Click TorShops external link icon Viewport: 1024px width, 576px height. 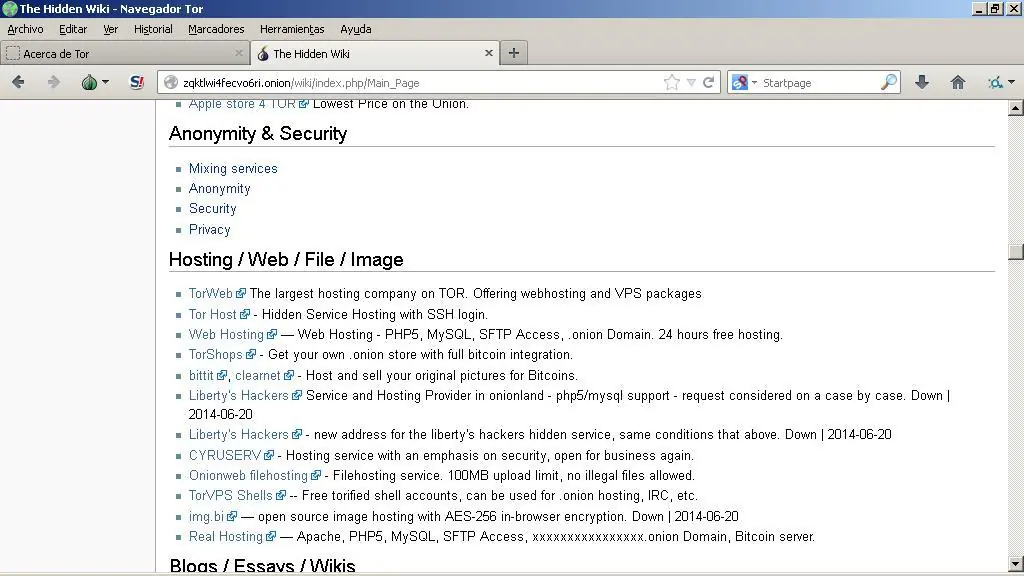pos(251,355)
